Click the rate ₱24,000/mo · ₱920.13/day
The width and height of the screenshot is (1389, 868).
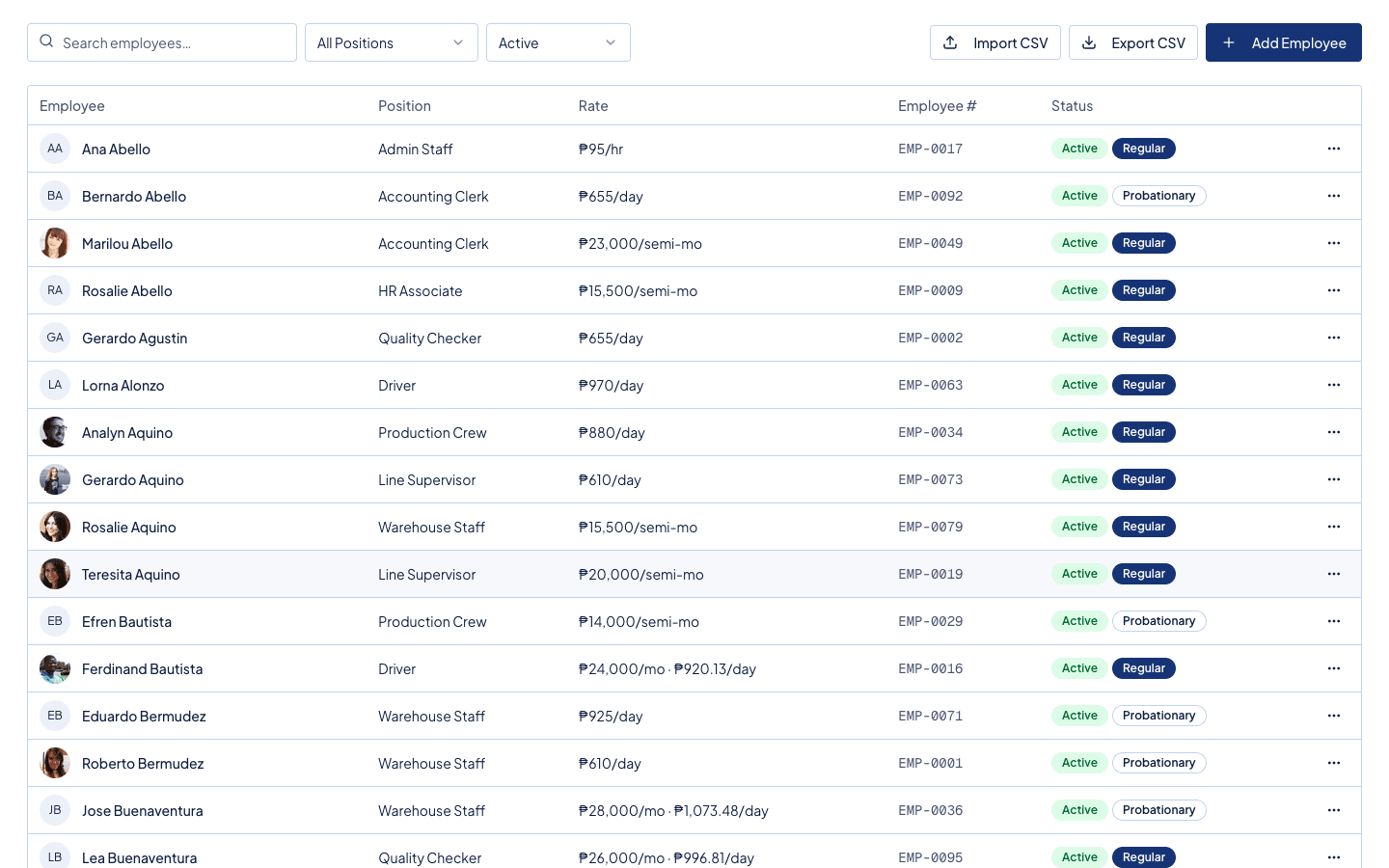tap(667, 669)
